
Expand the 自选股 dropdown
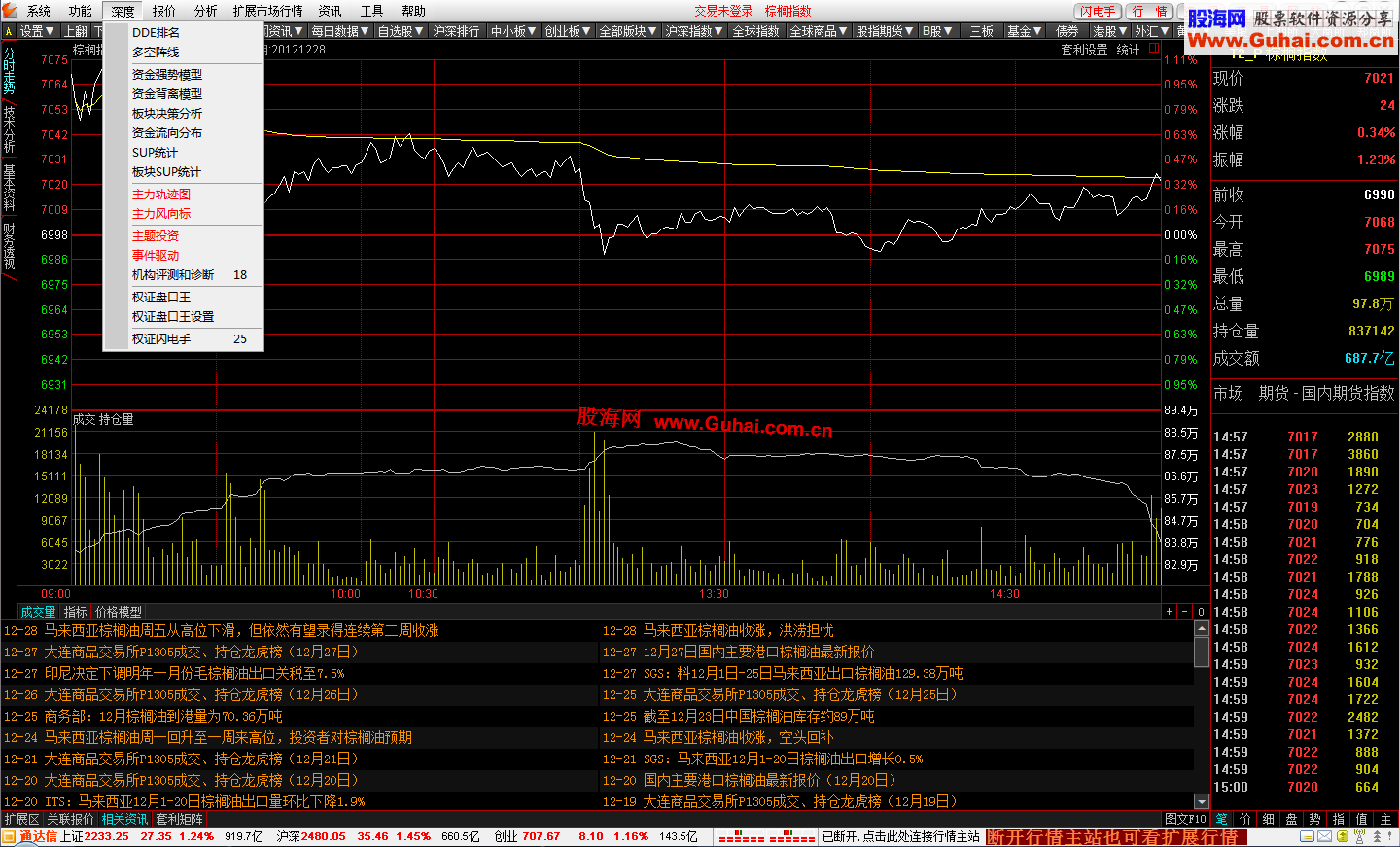pyautogui.click(x=401, y=31)
